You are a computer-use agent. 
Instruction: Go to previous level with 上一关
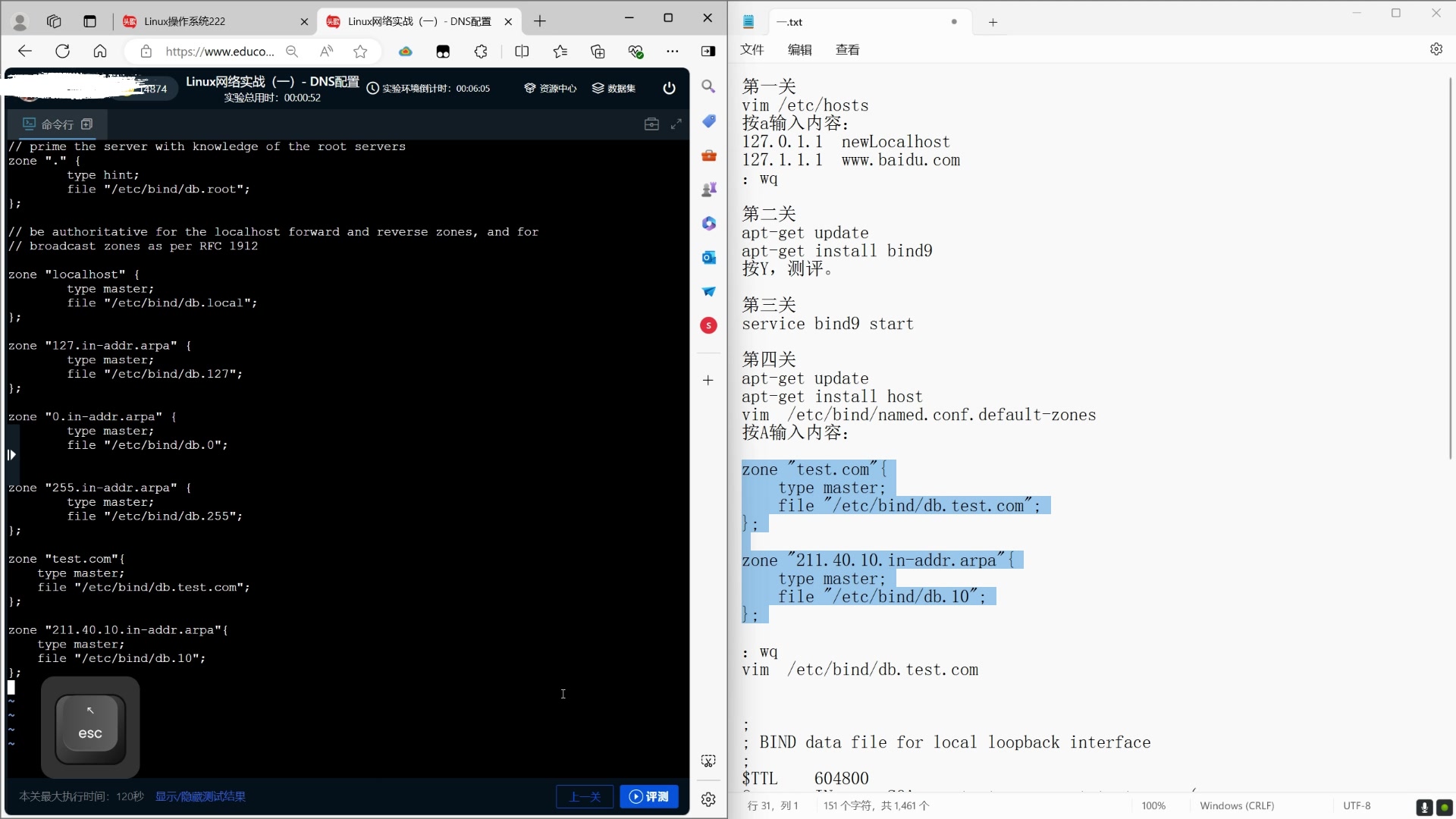585,796
